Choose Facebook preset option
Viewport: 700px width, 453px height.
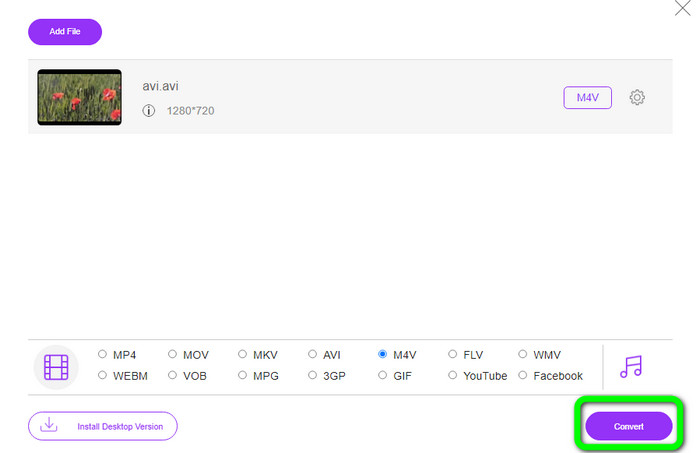coord(523,376)
